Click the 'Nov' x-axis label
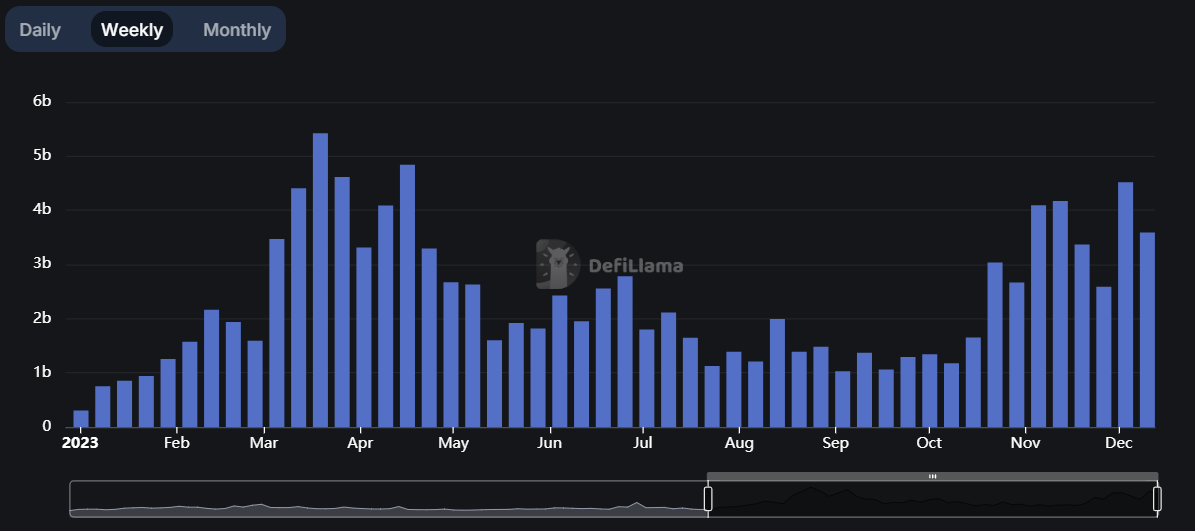 [x=1026, y=443]
